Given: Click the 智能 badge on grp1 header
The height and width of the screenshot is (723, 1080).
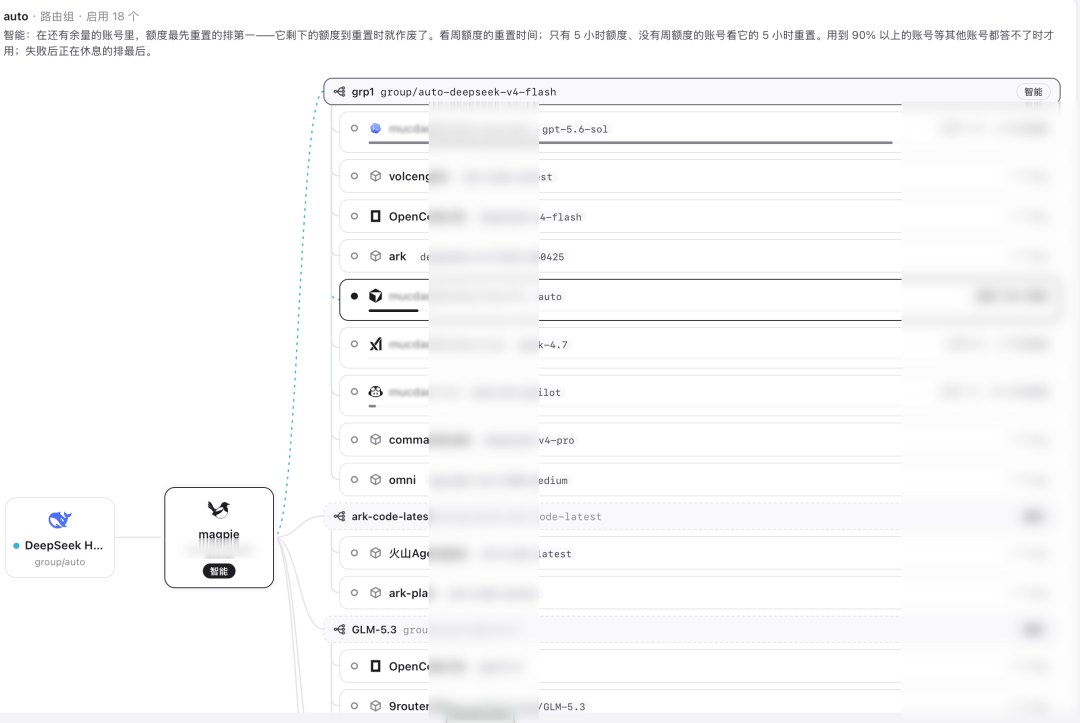Looking at the screenshot, I should 1033,92.
